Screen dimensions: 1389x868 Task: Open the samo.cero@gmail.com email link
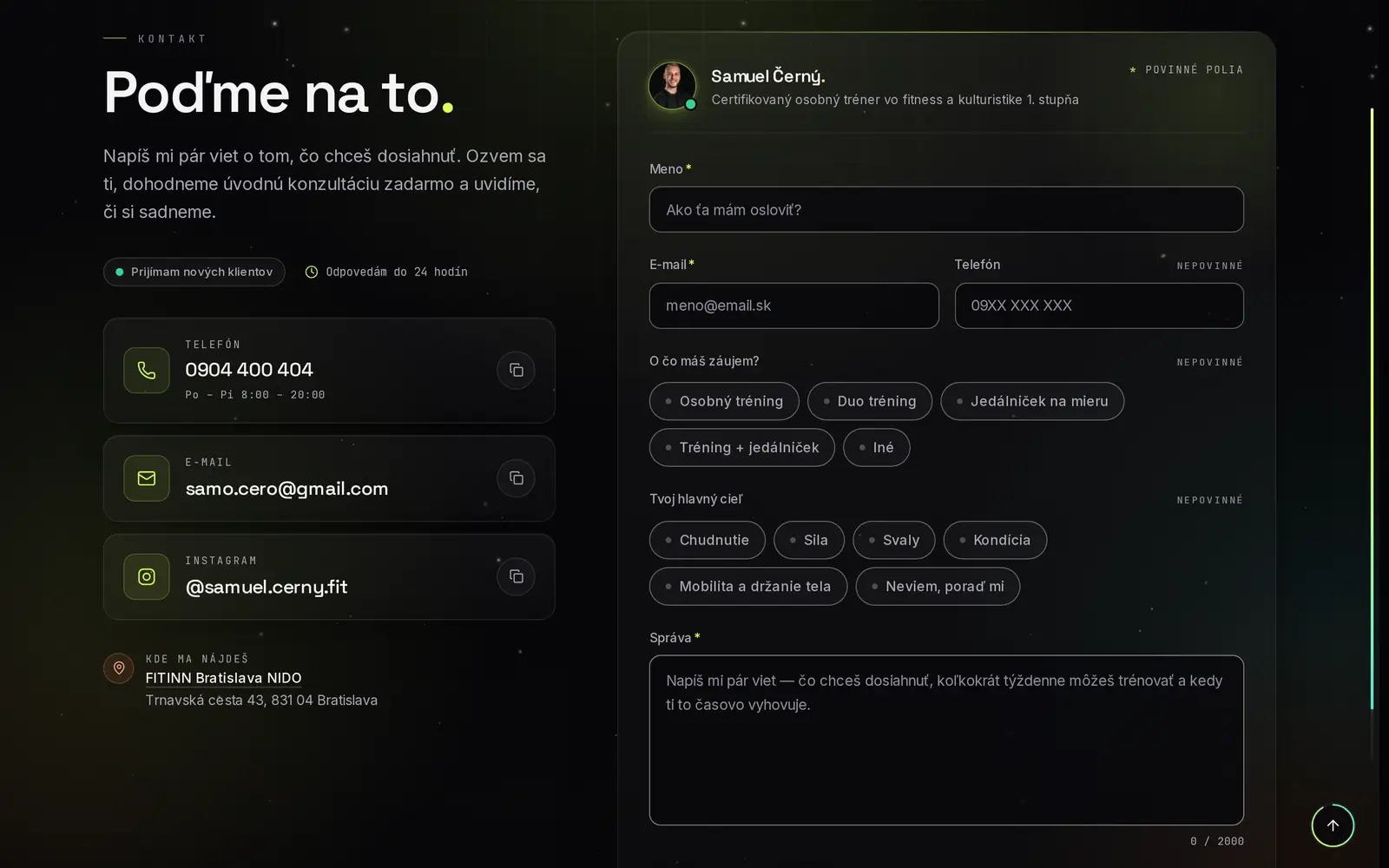[286, 489]
